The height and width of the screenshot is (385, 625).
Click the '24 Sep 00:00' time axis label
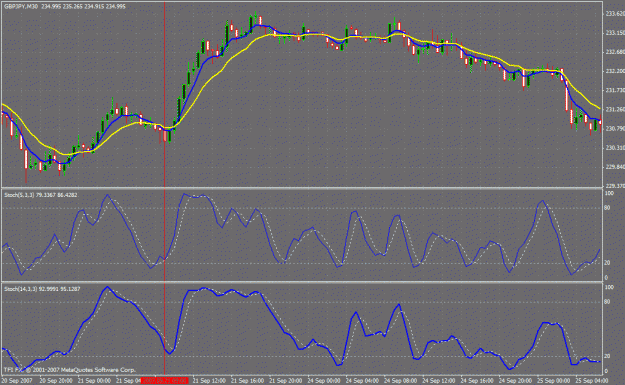click(324, 381)
